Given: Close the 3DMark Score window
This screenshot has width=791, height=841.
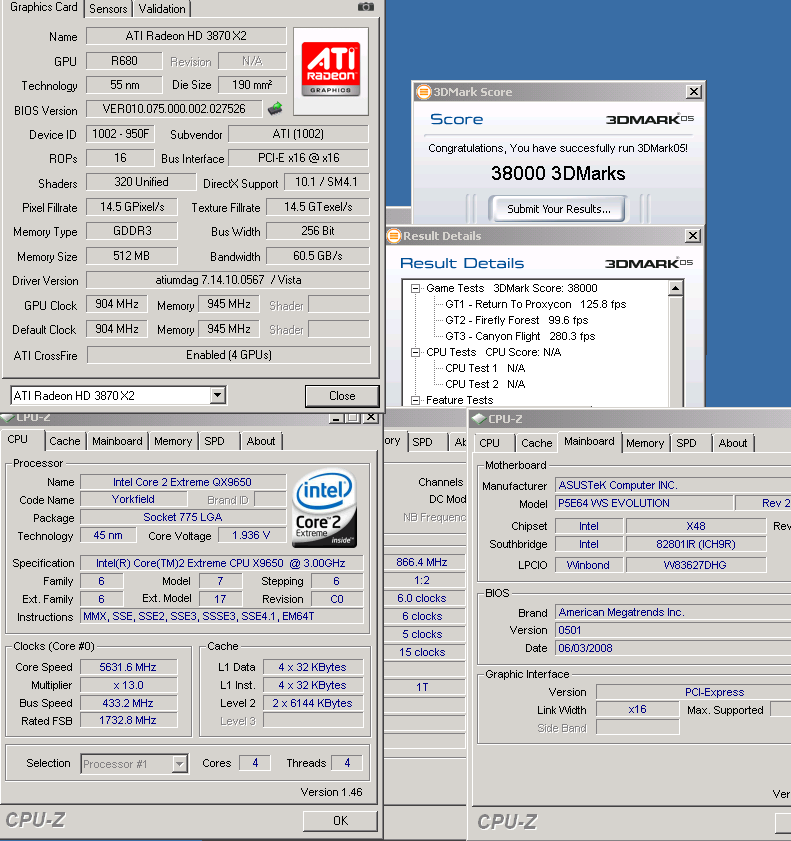Looking at the screenshot, I should click(694, 92).
